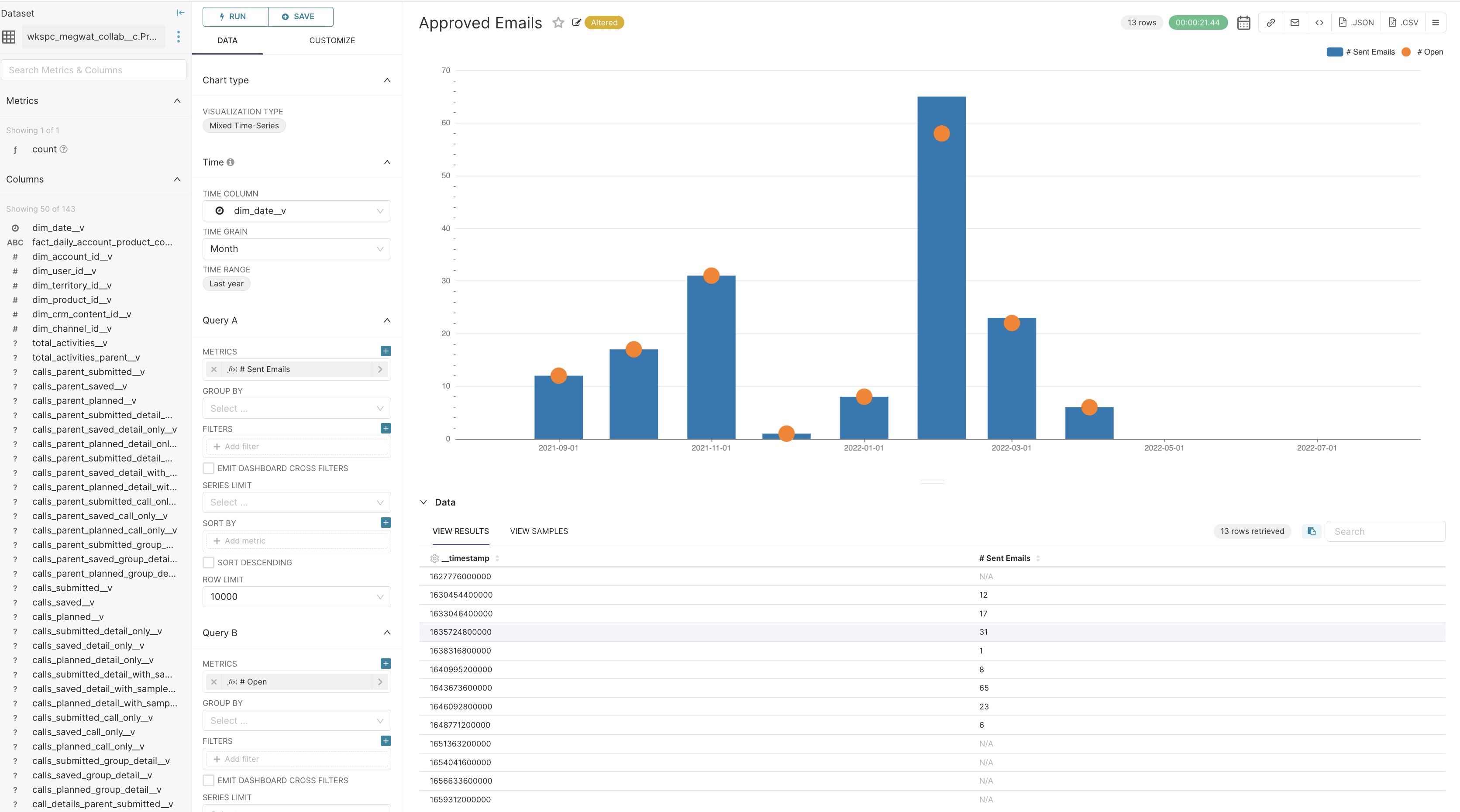
Task: Add a metric to Query A
Action: [386, 351]
